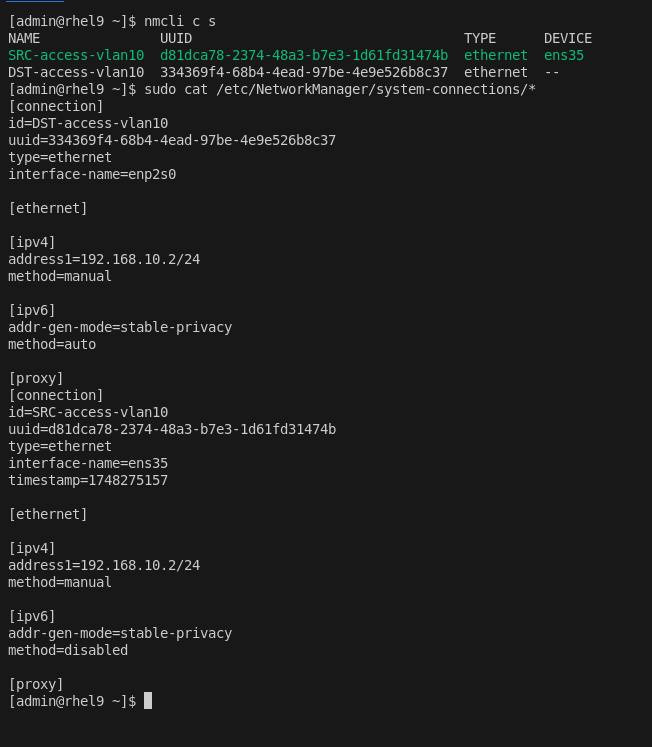The image size is (652, 747).
Task: Click the NAME column header
Action: [x=24, y=38]
